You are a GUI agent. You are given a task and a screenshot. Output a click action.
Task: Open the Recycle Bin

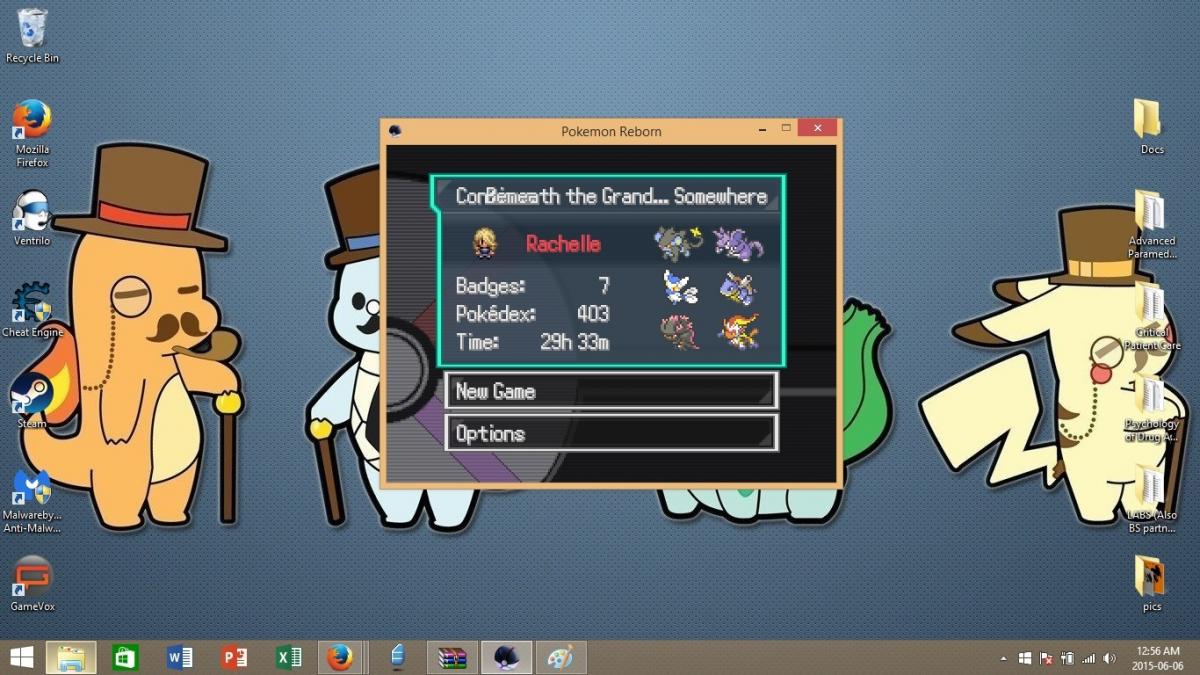tap(32, 30)
